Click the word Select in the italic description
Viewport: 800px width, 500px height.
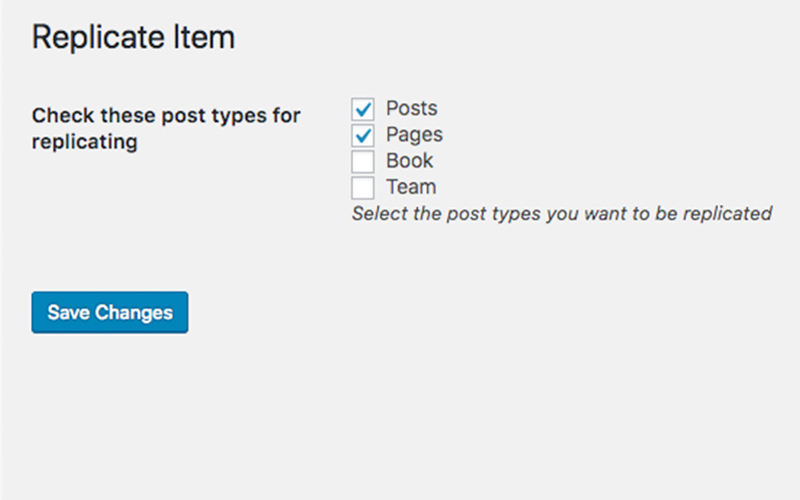click(380, 213)
